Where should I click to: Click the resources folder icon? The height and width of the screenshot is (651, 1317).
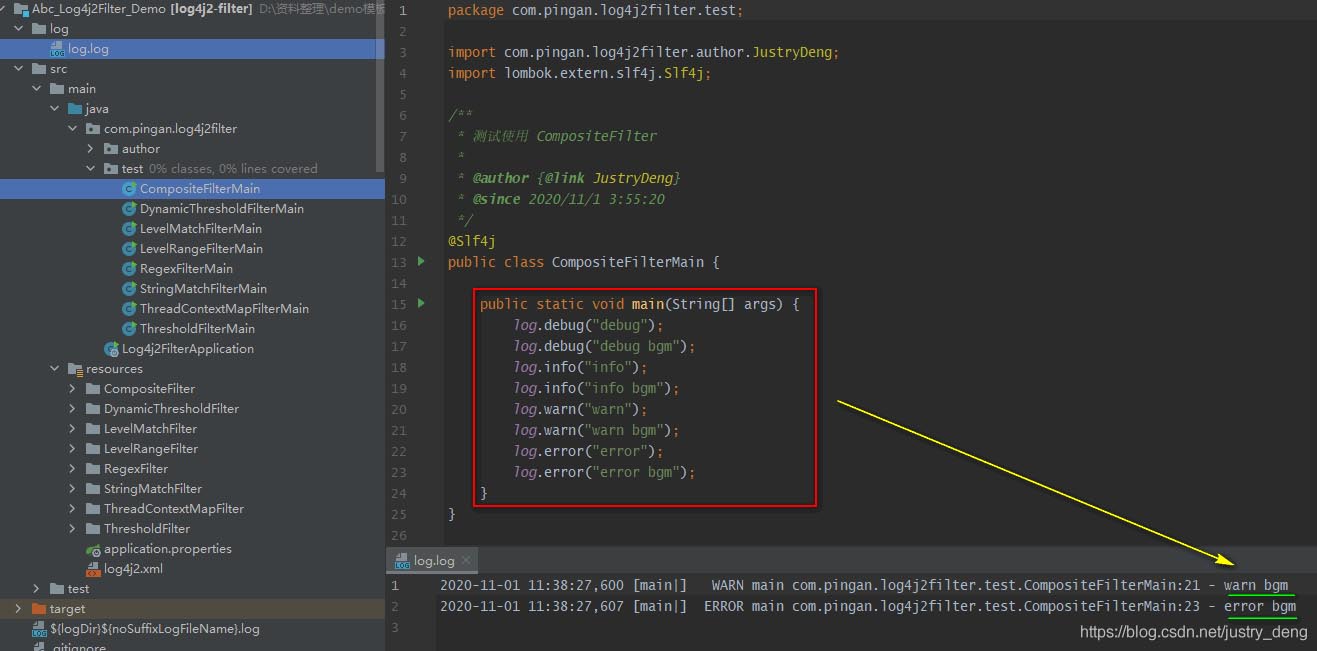click(x=75, y=369)
